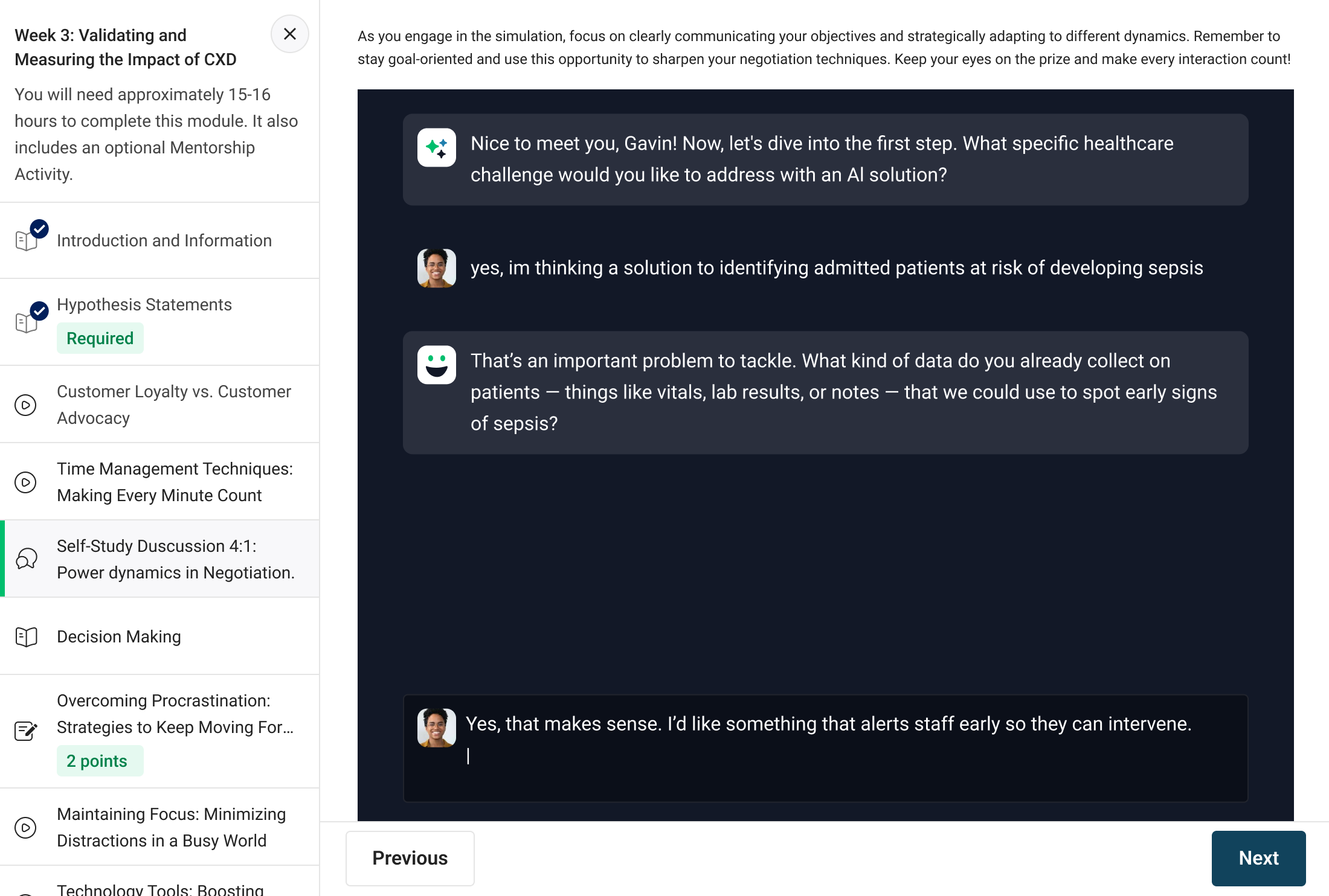Viewport: 1329px width, 896px height.
Task: Close the Week 3 module sidebar
Action: pos(289,34)
